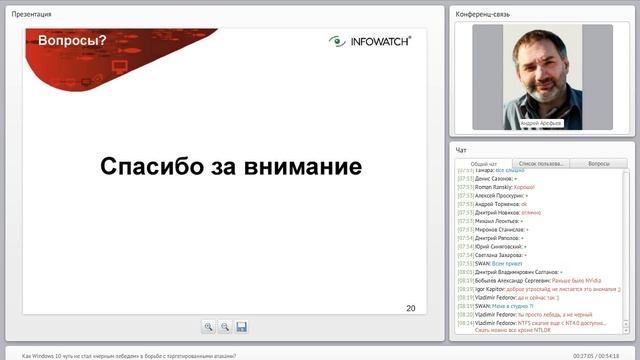Click the chat scrollbar up arrow

tap(626, 324)
